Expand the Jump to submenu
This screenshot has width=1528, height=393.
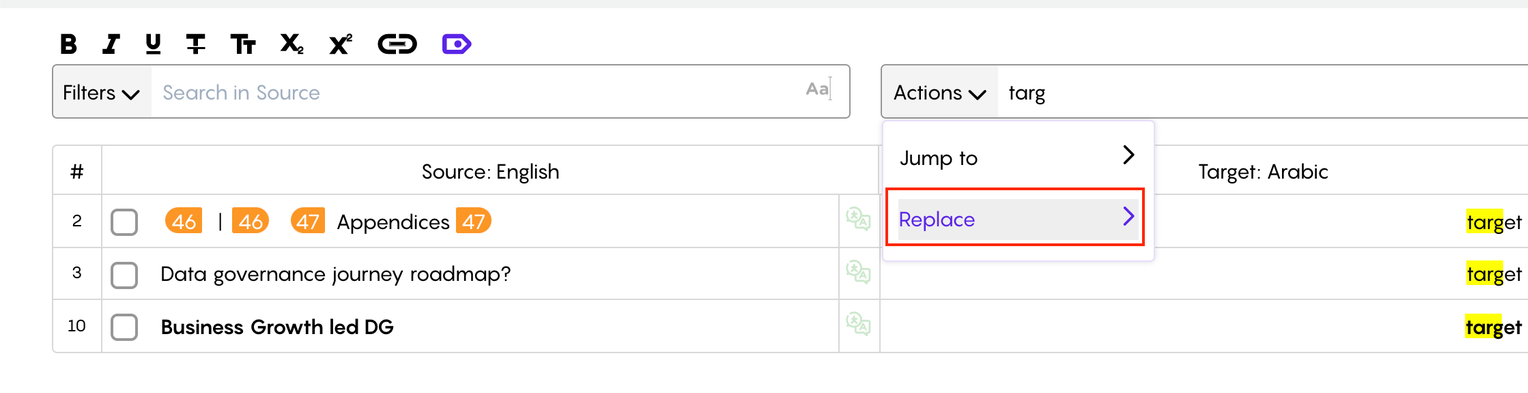[1018, 157]
